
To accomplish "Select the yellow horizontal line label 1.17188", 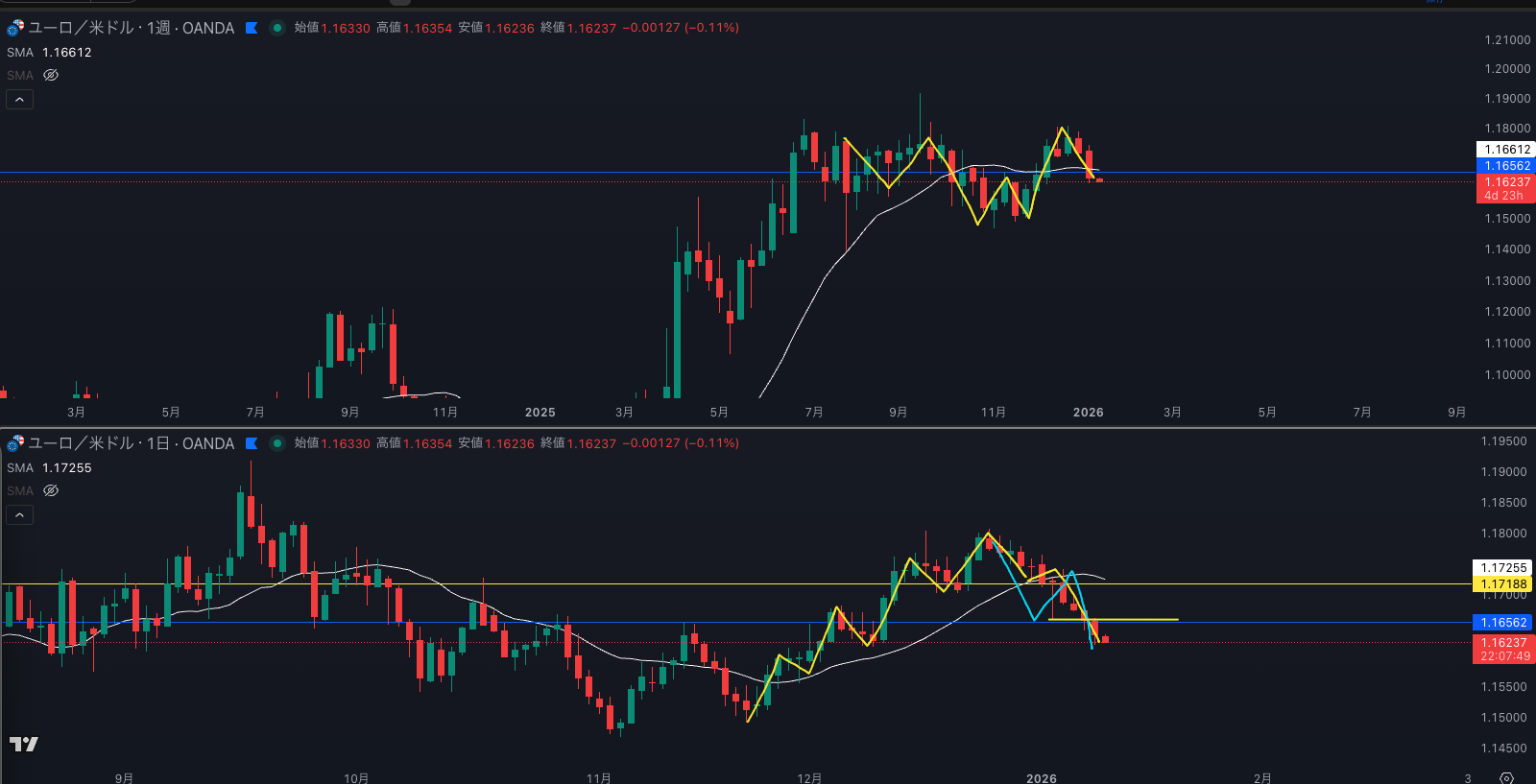I will 1503,583.
